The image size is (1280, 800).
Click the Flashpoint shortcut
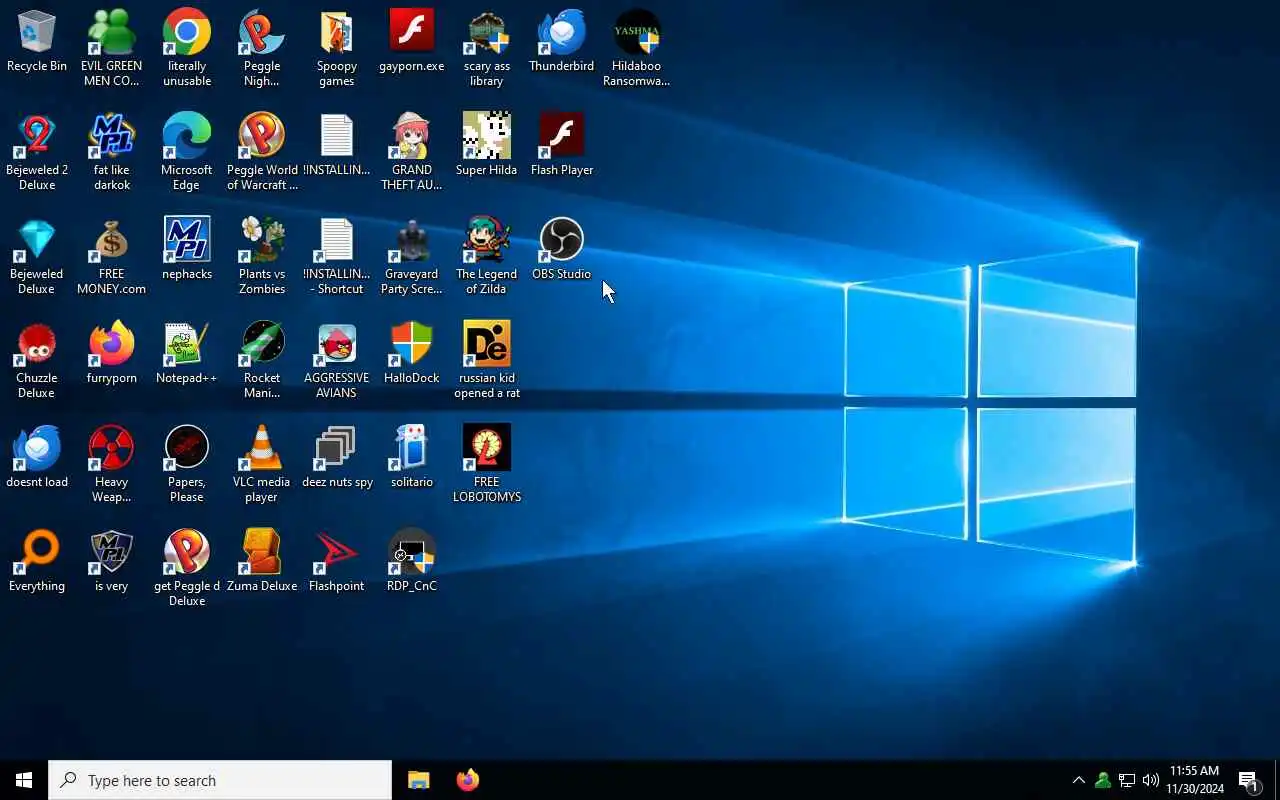point(337,562)
